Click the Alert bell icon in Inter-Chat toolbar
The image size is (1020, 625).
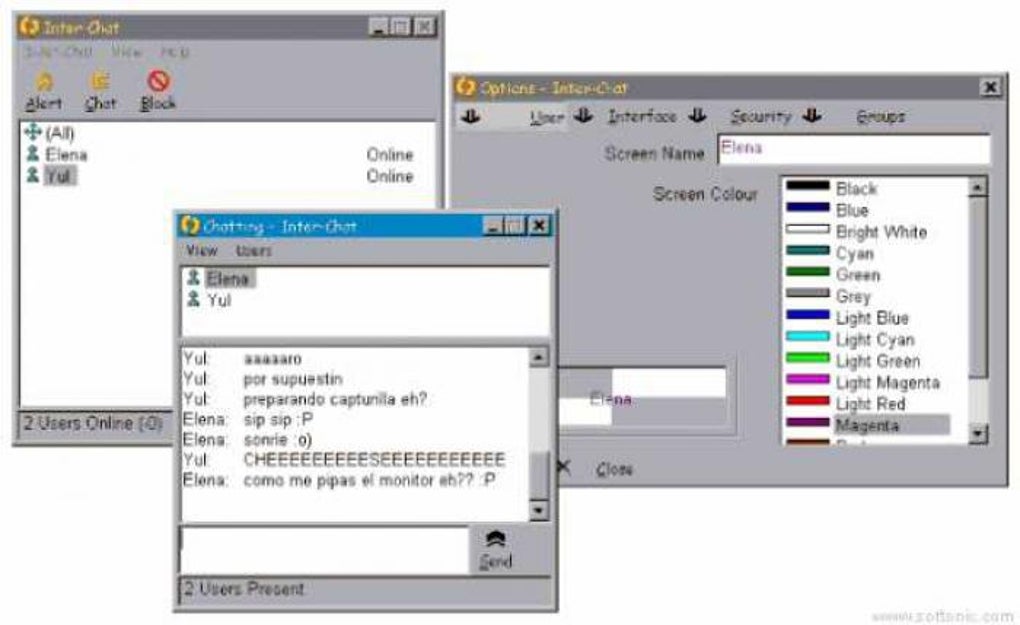44,81
